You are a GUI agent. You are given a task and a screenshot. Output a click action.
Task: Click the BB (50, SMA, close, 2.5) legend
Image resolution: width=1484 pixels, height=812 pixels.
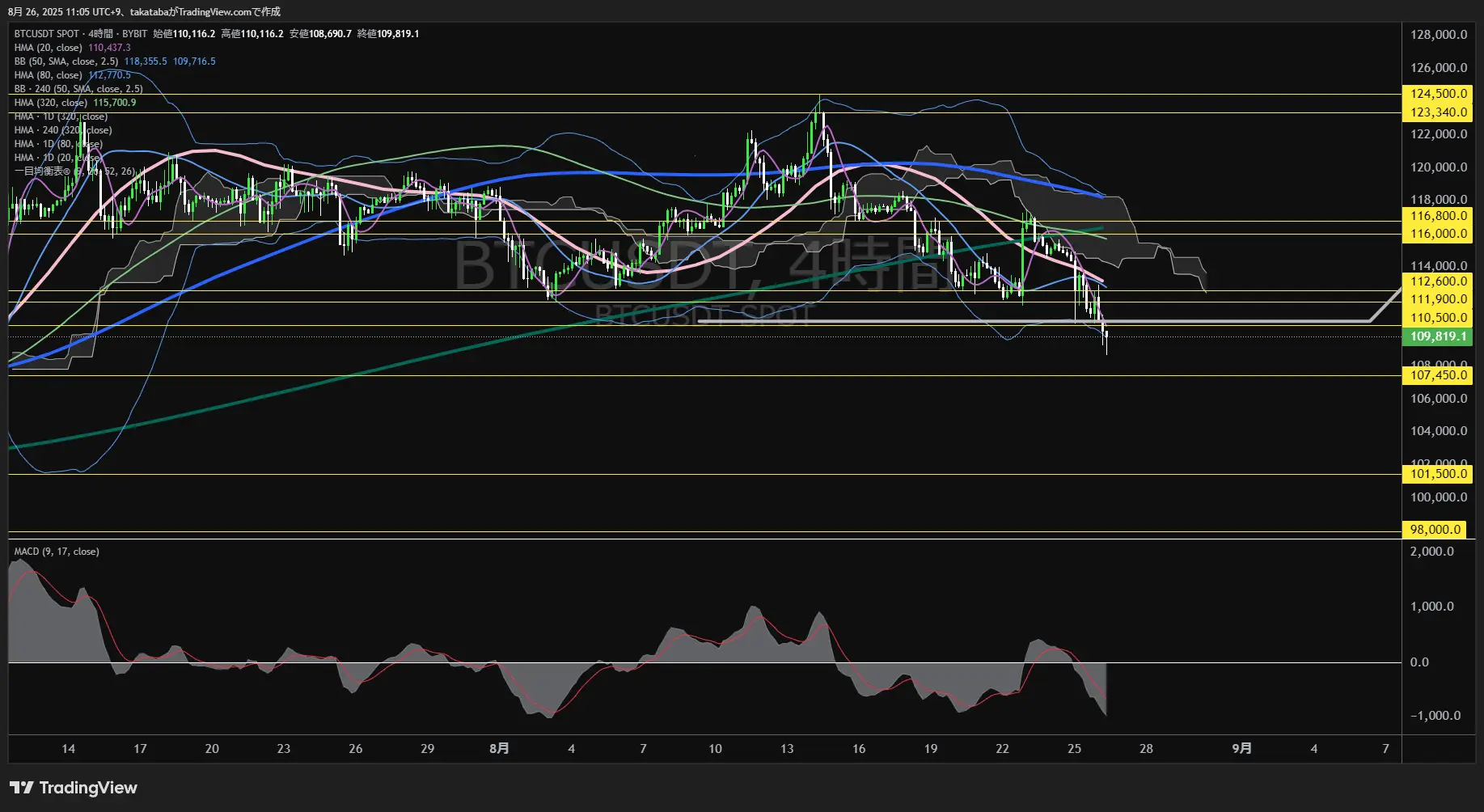pyautogui.click(x=66, y=61)
